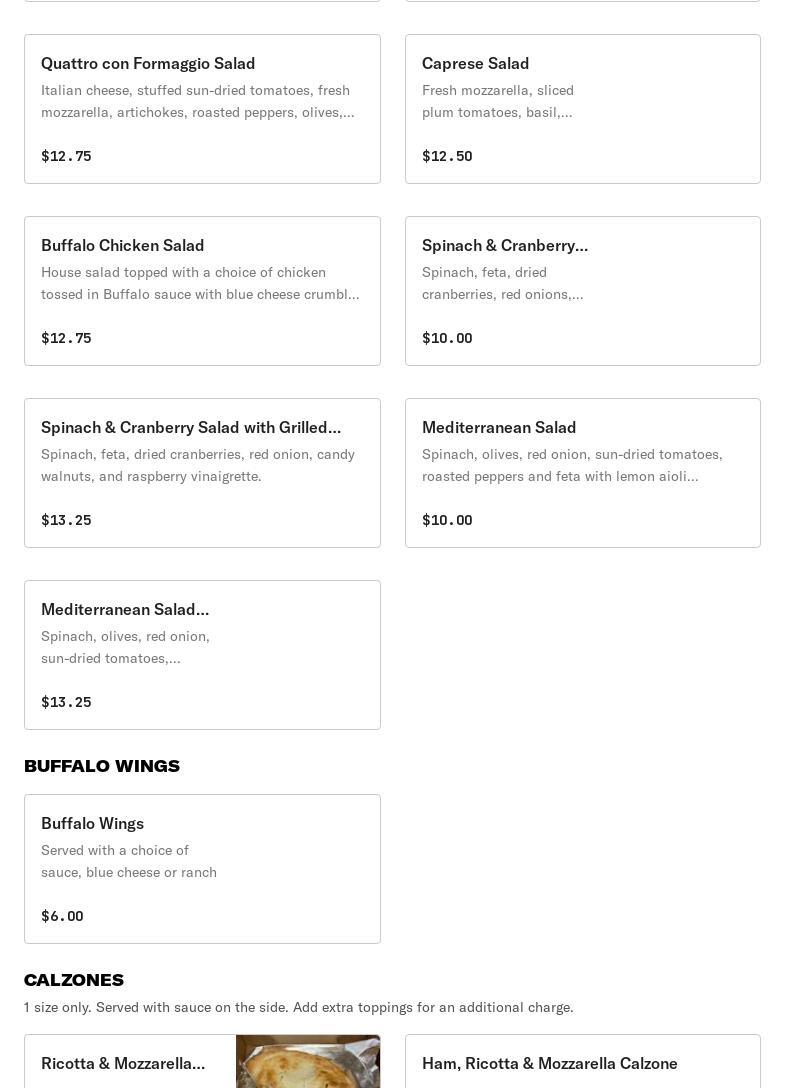Open the Quattro con Formaggio Salad item
This screenshot has width=785, height=1088.
click(202, 109)
